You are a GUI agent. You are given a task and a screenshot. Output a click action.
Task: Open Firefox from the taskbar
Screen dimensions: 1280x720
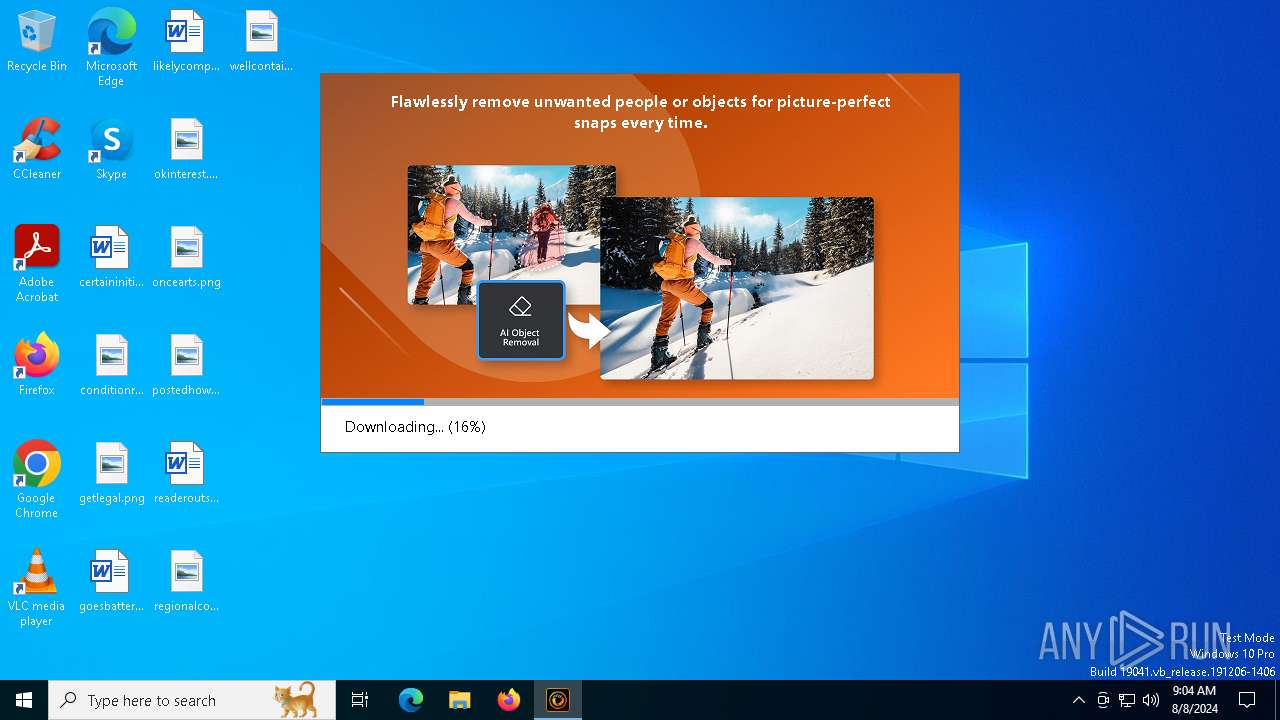509,700
